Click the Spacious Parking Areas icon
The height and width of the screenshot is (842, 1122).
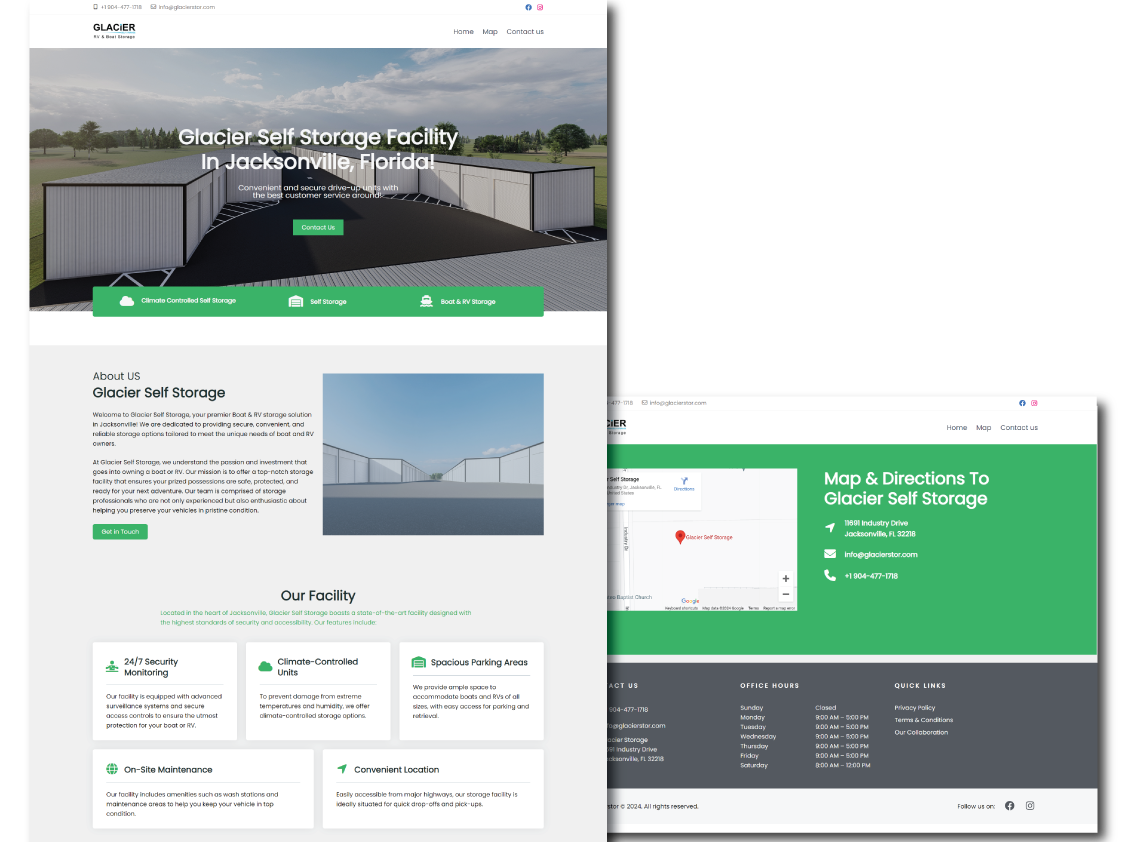click(x=419, y=662)
